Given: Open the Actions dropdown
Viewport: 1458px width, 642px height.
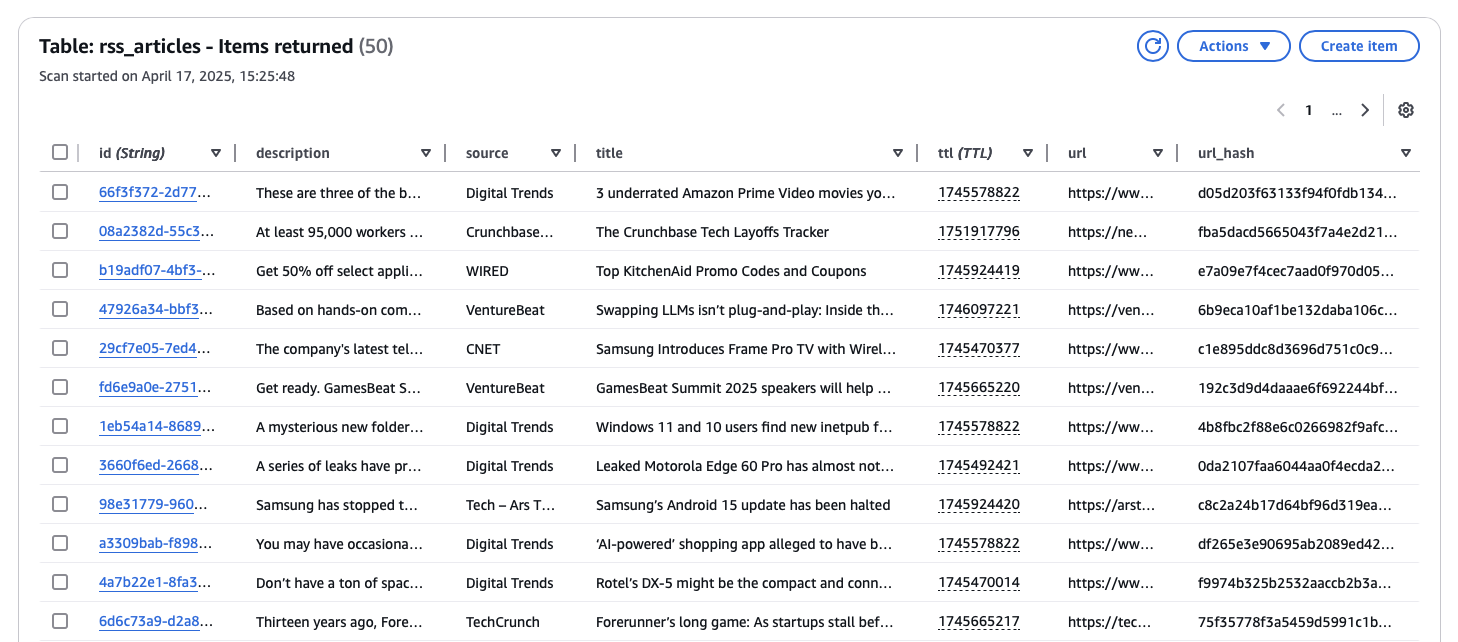Looking at the screenshot, I should 1234,46.
